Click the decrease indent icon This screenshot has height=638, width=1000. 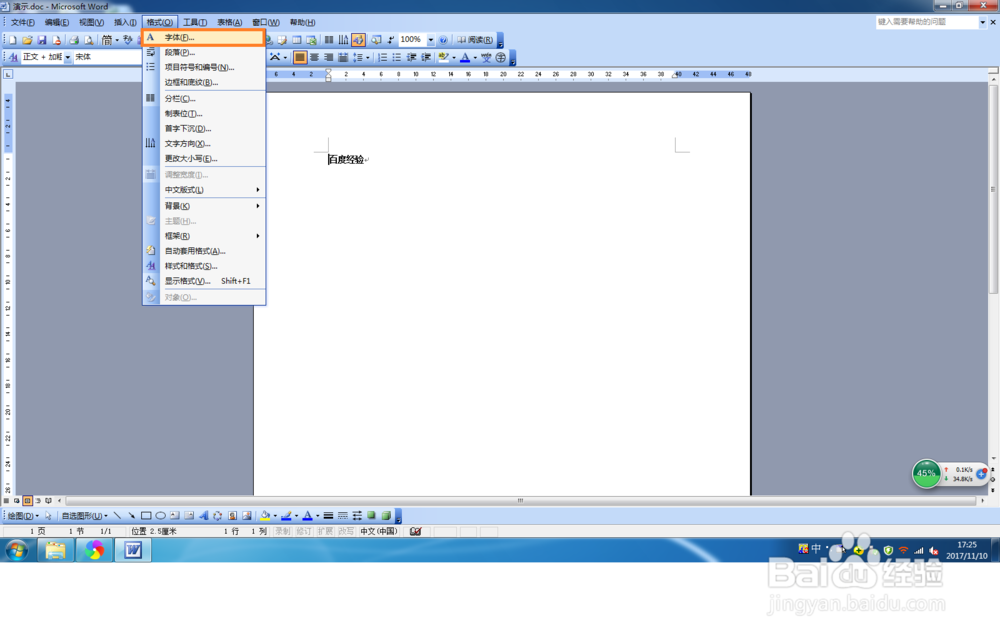coord(411,57)
